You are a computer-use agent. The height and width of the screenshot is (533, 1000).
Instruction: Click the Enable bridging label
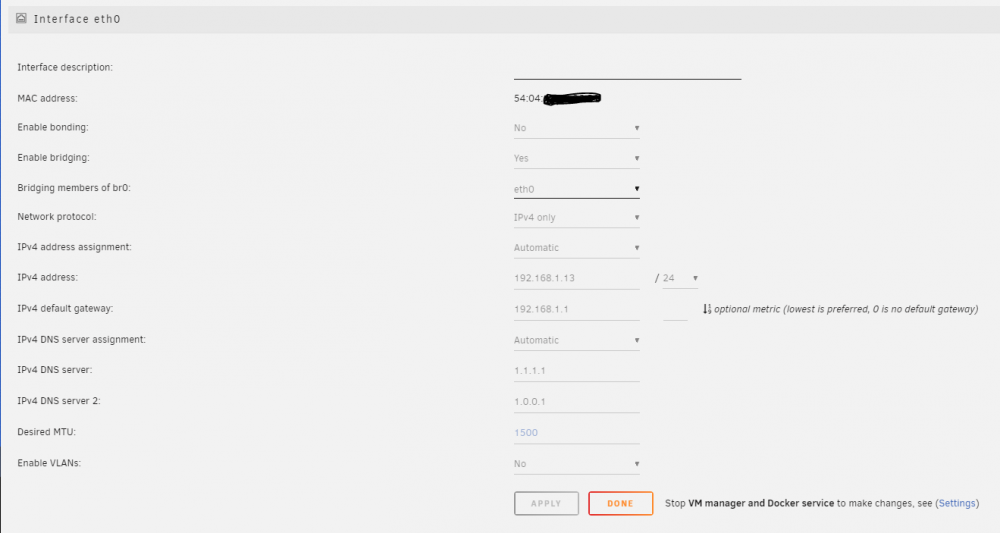pos(54,158)
